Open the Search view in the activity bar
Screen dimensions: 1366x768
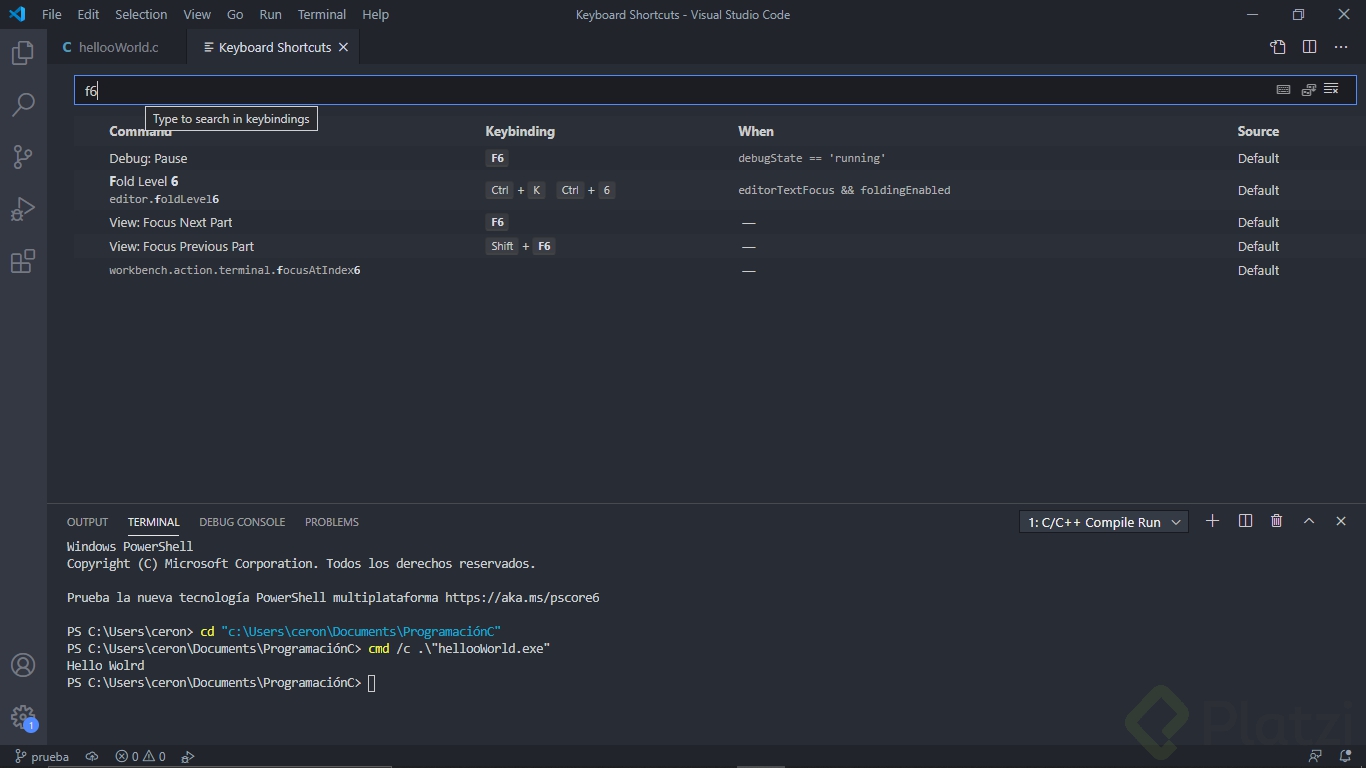click(x=23, y=104)
